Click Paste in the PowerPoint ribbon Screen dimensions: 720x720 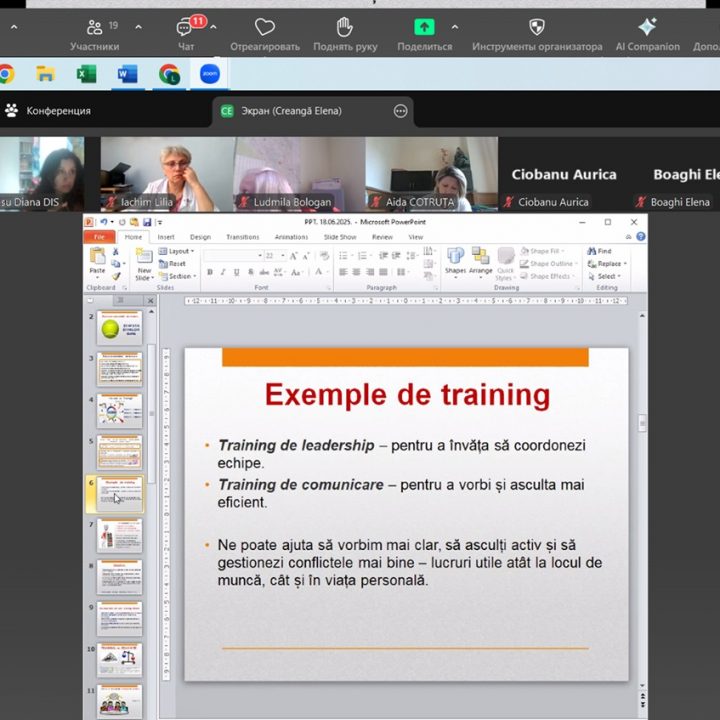pyautogui.click(x=97, y=261)
